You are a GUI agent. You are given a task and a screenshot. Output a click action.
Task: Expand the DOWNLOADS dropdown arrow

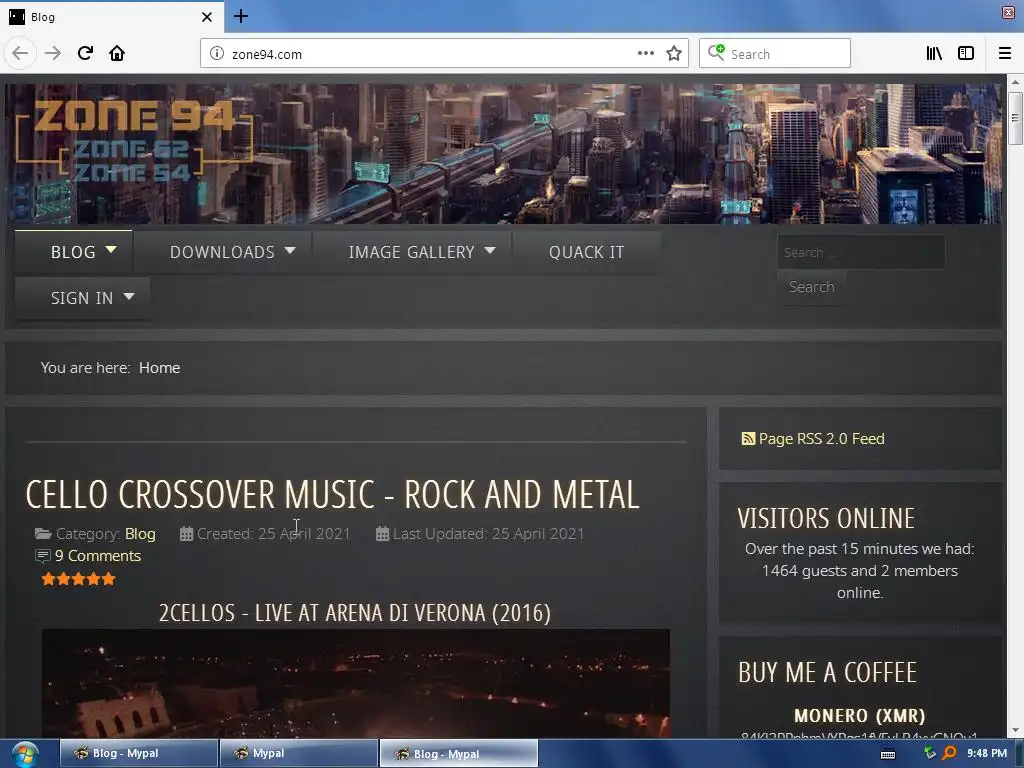click(290, 250)
